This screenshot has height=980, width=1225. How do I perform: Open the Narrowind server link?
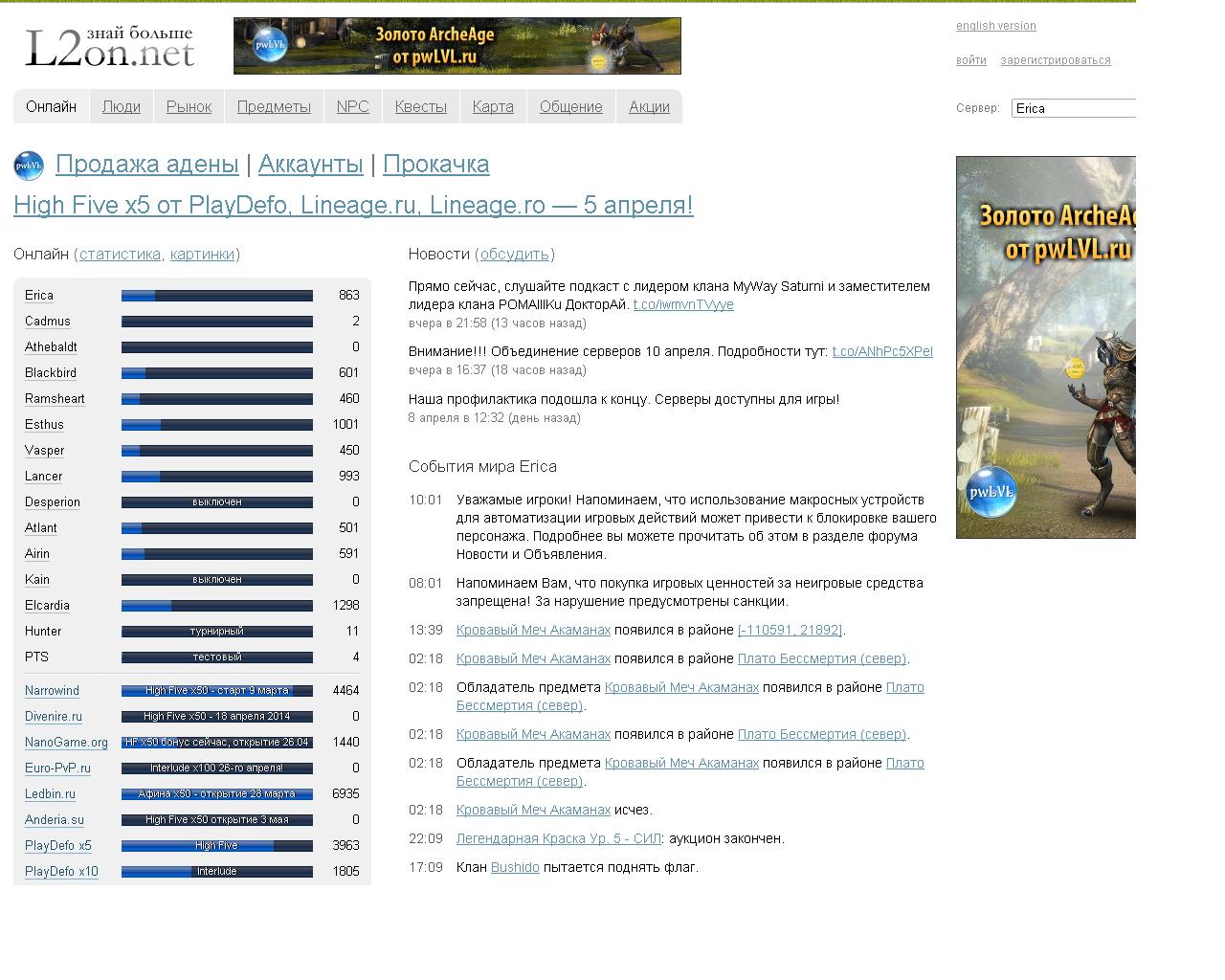coord(52,691)
